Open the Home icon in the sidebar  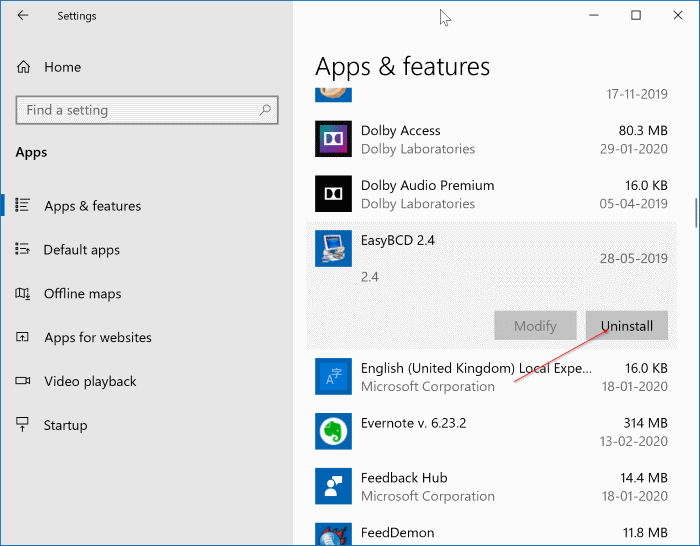[24, 67]
